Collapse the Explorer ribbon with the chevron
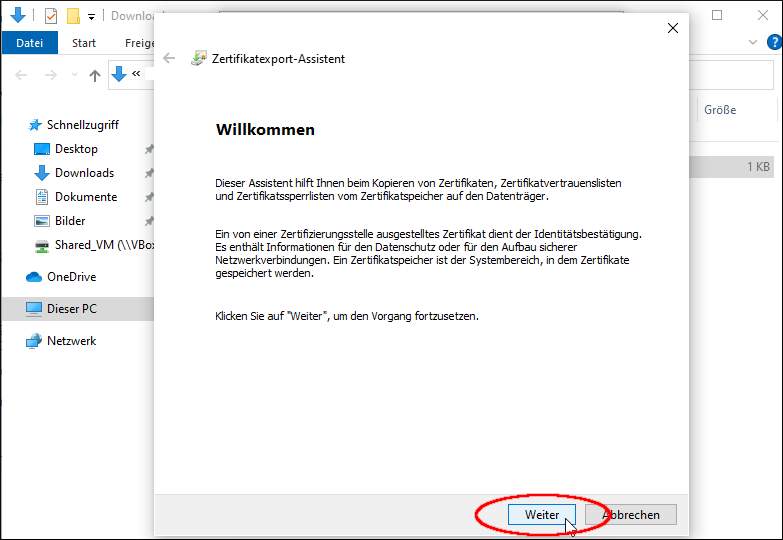 tap(753, 42)
